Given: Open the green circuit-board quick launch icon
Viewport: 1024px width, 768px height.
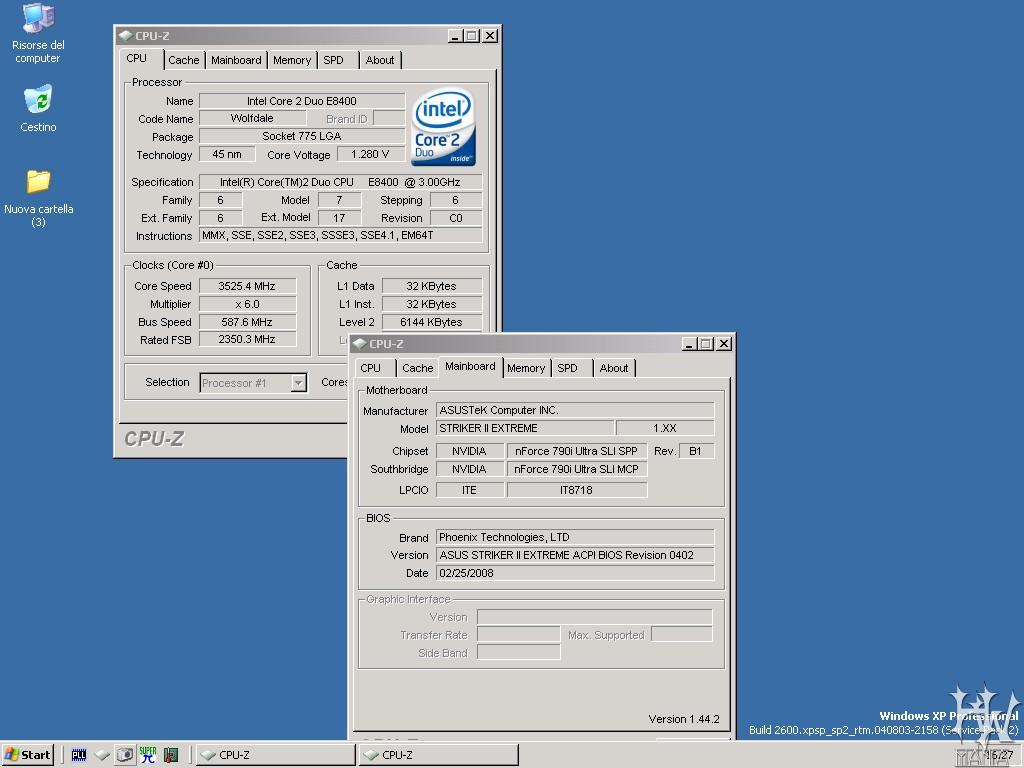Looking at the screenshot, I should (x=171, y=755).
